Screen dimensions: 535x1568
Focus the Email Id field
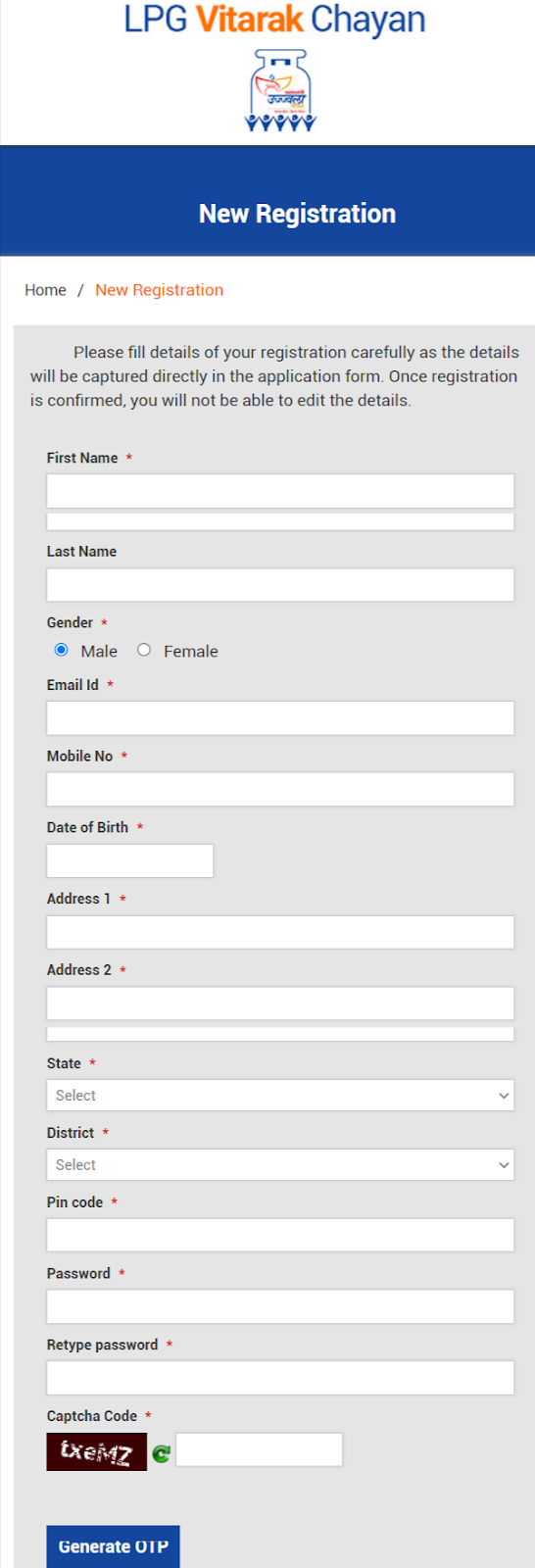click(280, 718)
